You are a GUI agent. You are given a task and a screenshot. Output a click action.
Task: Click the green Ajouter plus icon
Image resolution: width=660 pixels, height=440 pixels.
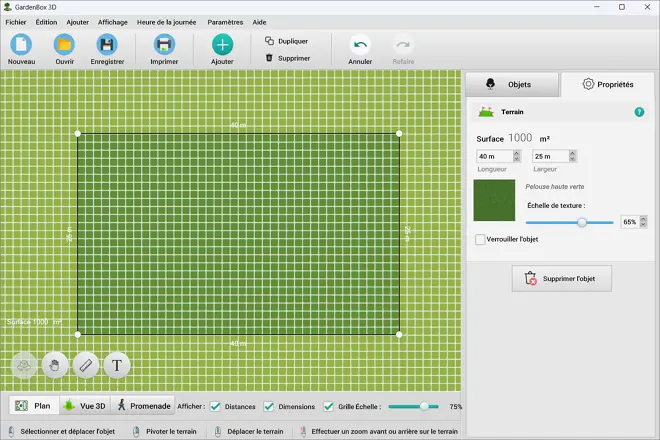pos(222,44)
